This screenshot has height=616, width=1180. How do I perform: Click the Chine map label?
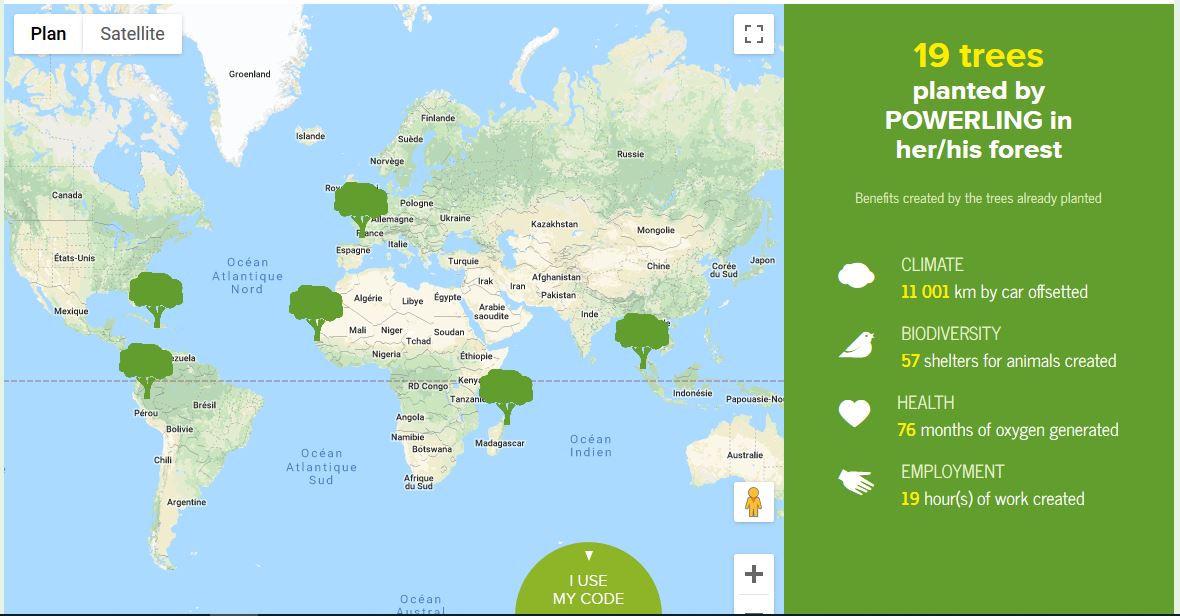point(658,266)
